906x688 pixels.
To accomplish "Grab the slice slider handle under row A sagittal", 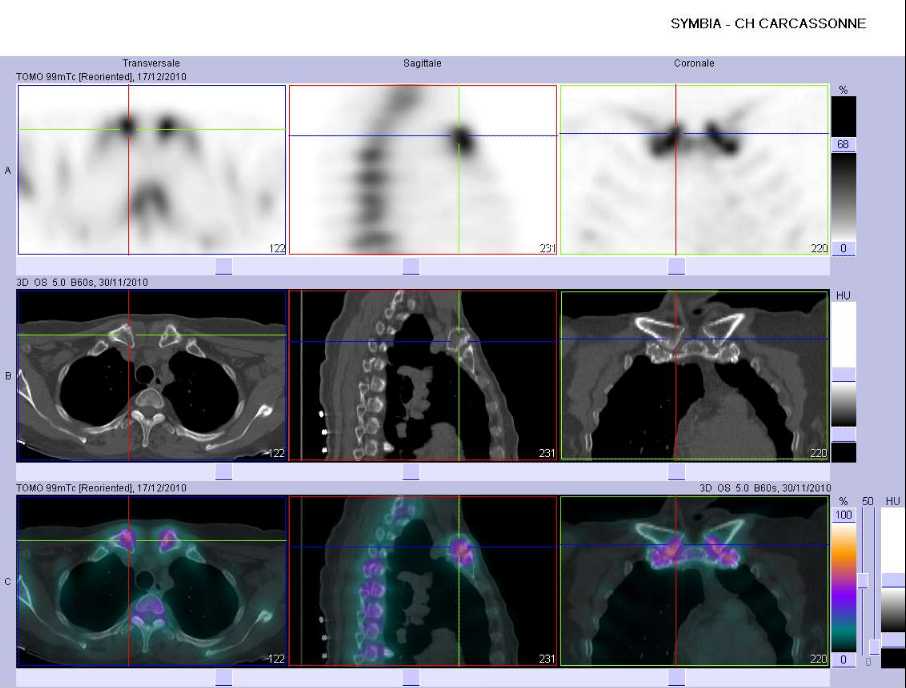I will 411,266.
